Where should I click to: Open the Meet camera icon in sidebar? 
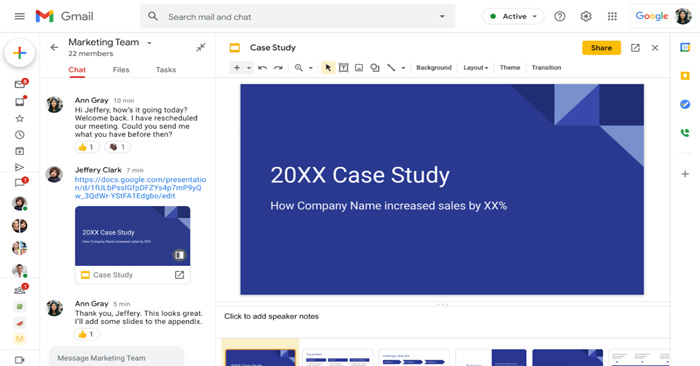[20, 360]
